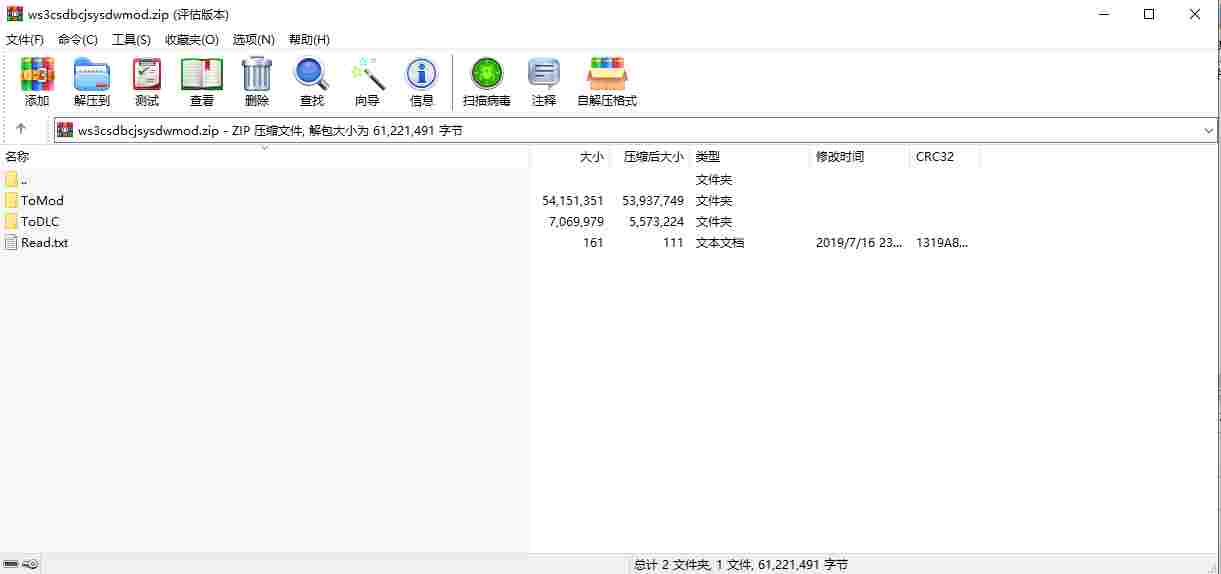Start 扫描病毒 (Virus scan) tool
Screen dimensions: 1221x574
click(487, 74)
